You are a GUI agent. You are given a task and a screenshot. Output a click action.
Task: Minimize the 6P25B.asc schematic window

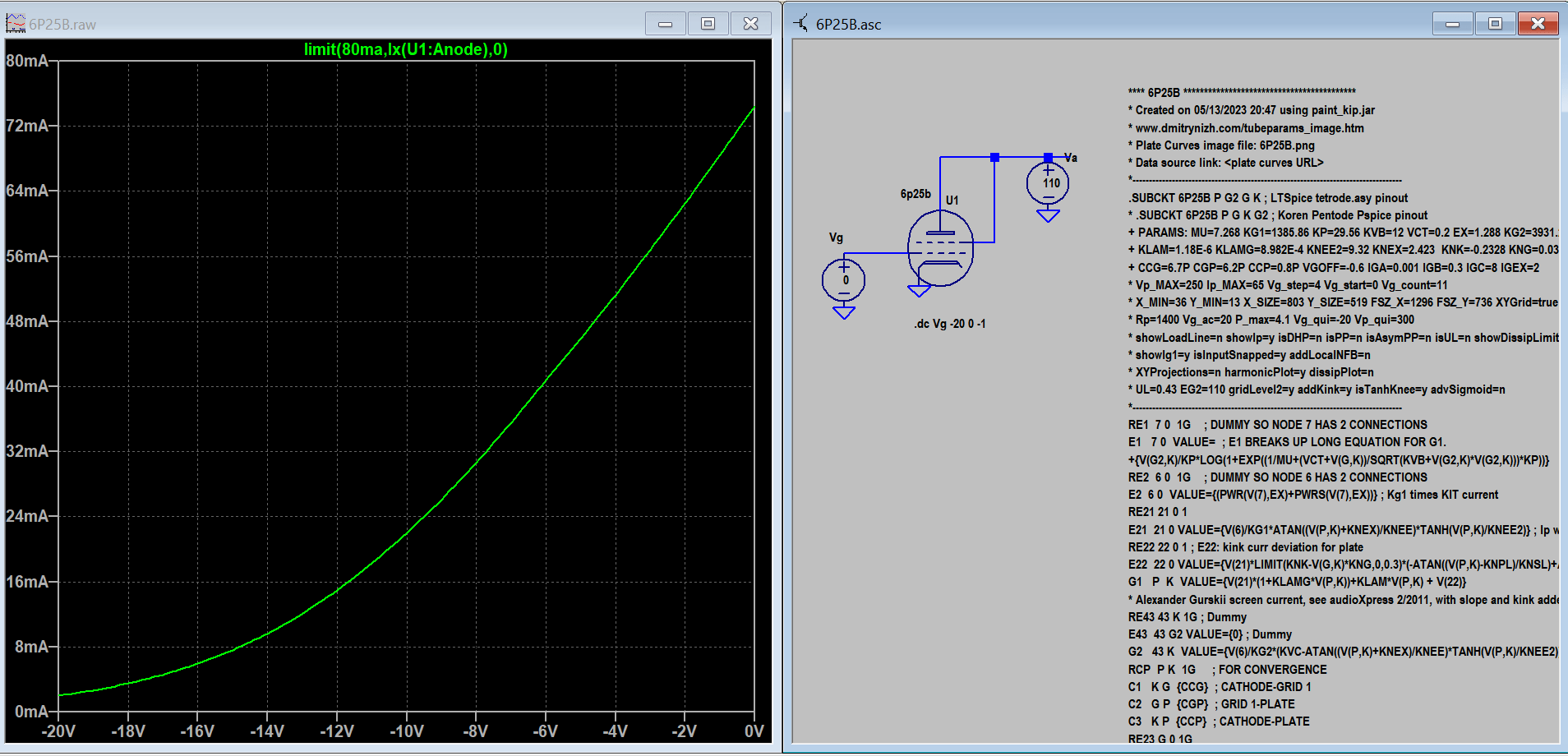pos(1453,24)
